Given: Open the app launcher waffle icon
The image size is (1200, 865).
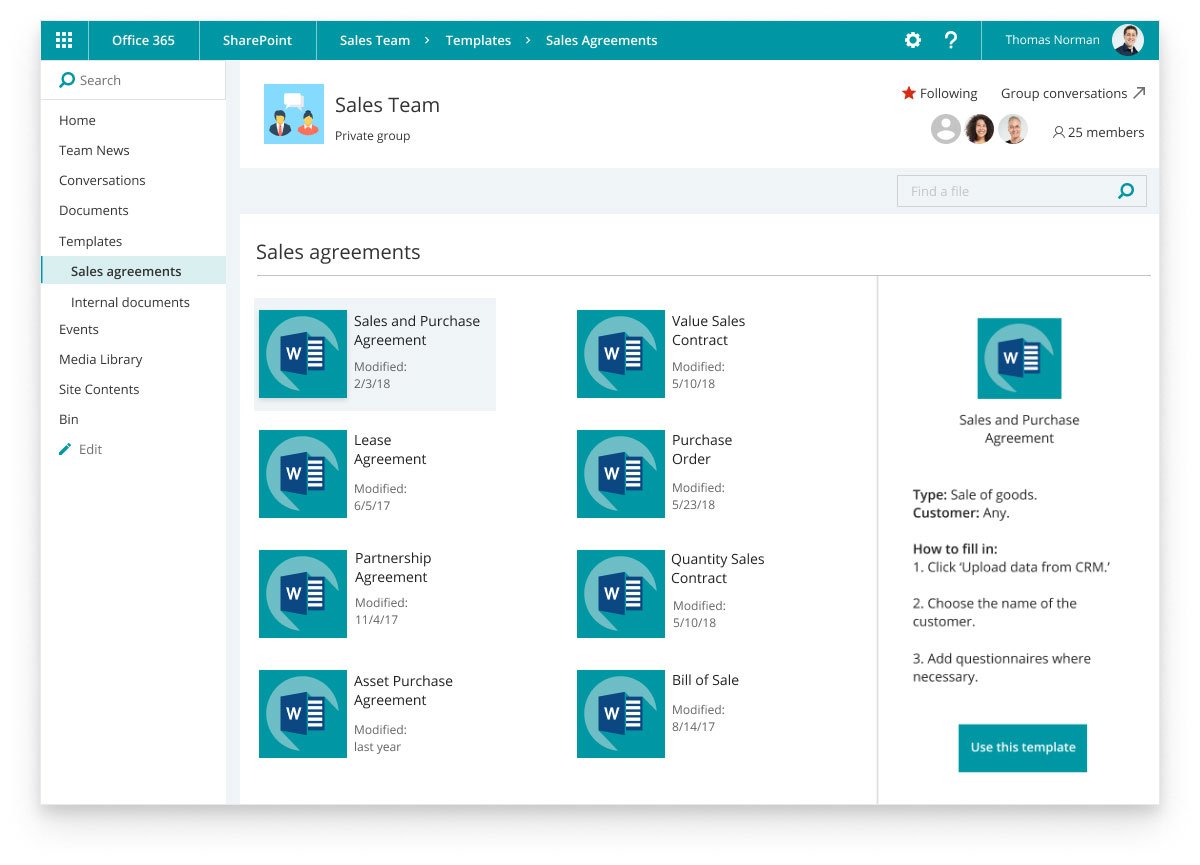Looking at the screenshot, I should click(64, 40).
